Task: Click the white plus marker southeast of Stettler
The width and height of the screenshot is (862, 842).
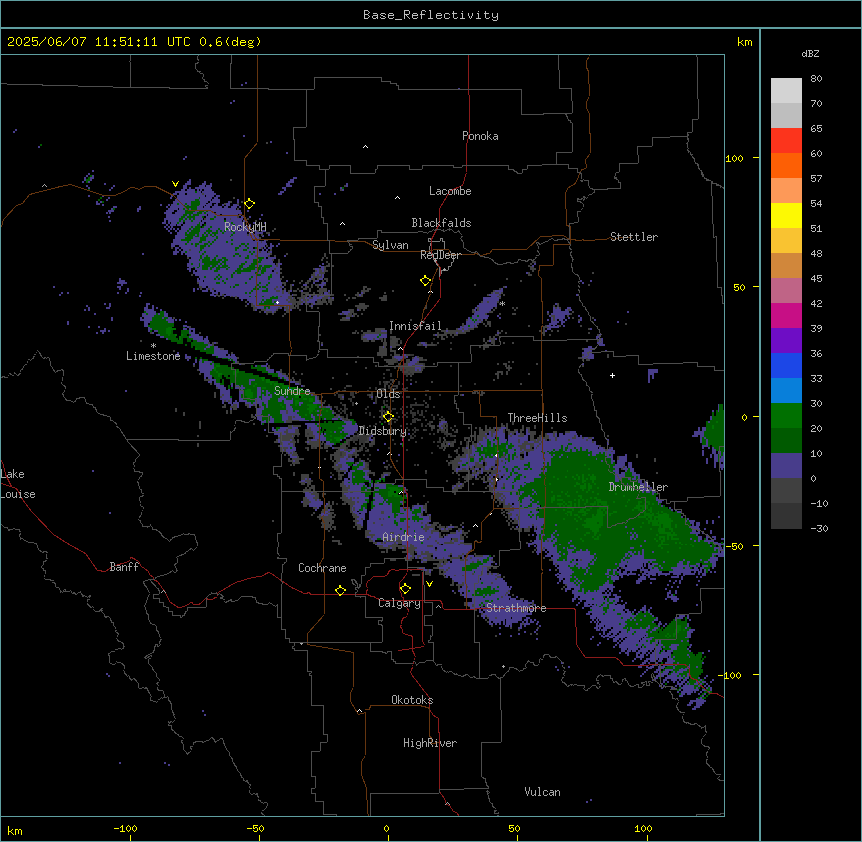Action: (x=612, y=375)
